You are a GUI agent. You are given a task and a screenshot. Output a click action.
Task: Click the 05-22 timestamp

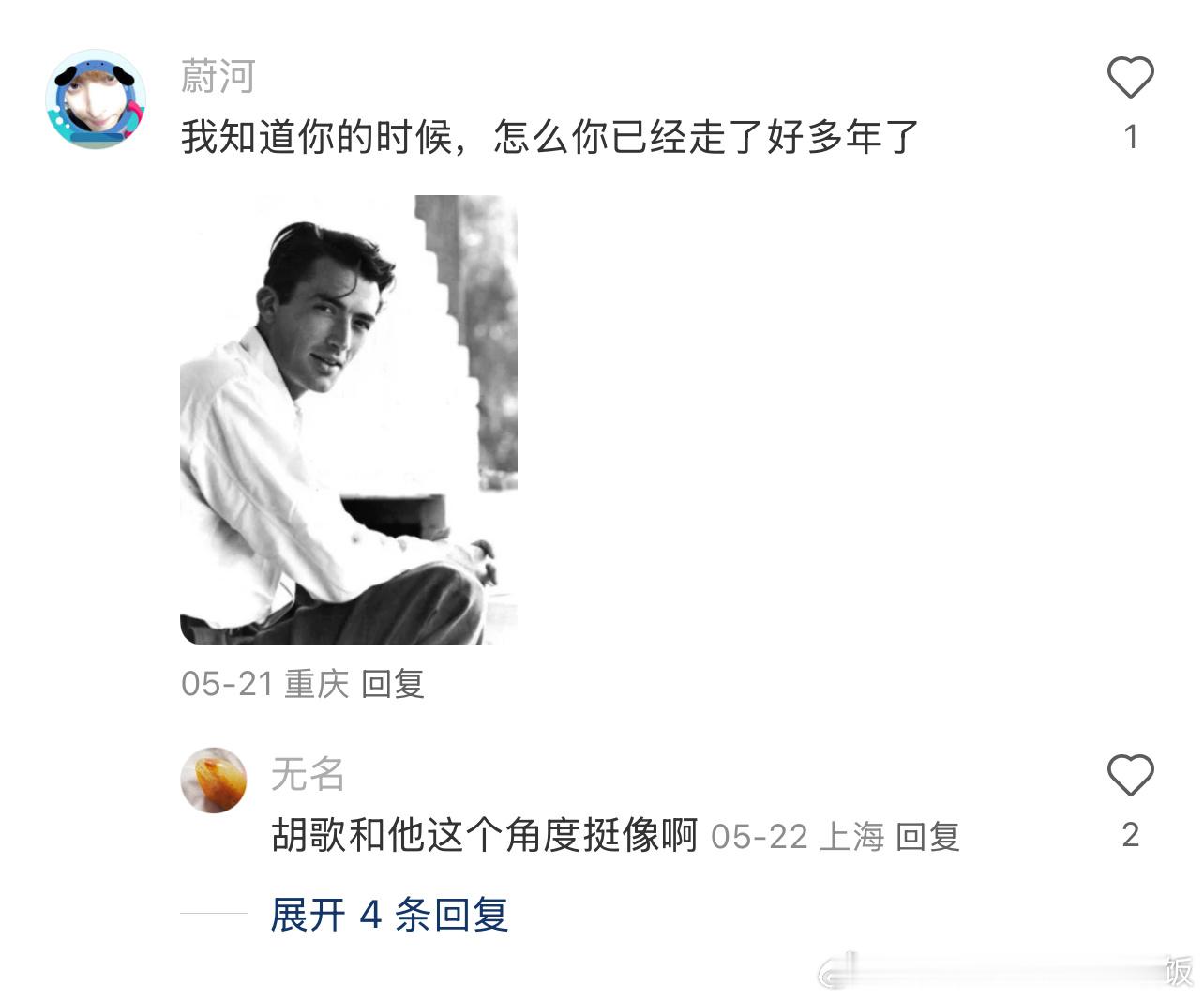pyautogui.click(x=759, y=836)
